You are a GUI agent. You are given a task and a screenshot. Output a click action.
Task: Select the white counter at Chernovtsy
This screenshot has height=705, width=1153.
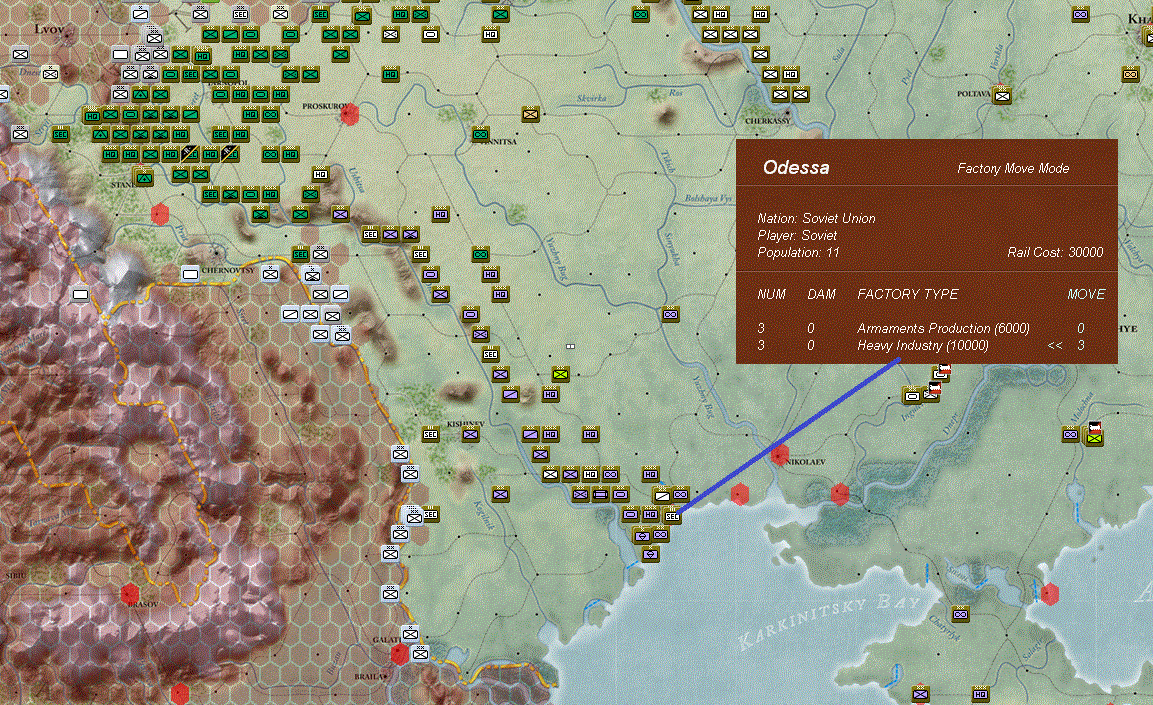[x=190, y=274]
